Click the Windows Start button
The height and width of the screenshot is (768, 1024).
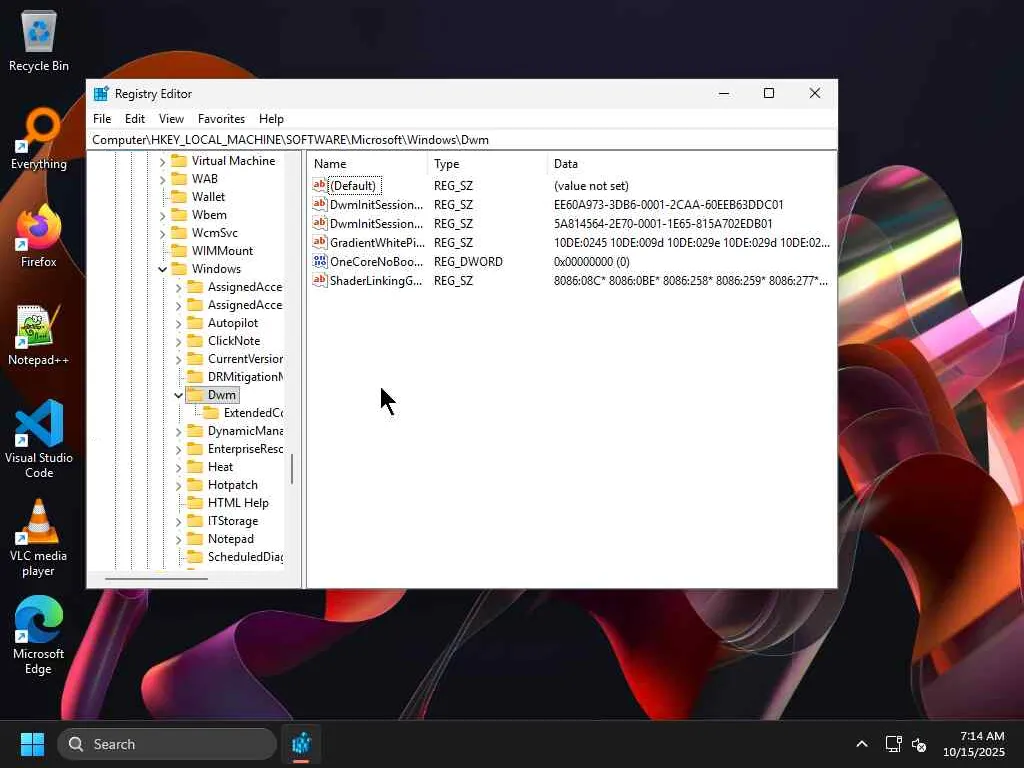(32, 744)
